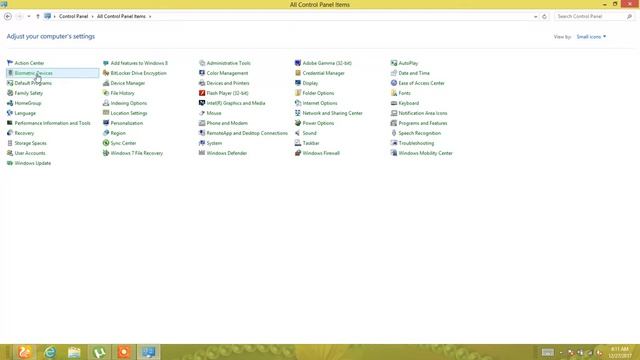This screenshot has width=640, height=360.
Task: Click the Control Panel breadcrumb
Action: click(73, 16)
